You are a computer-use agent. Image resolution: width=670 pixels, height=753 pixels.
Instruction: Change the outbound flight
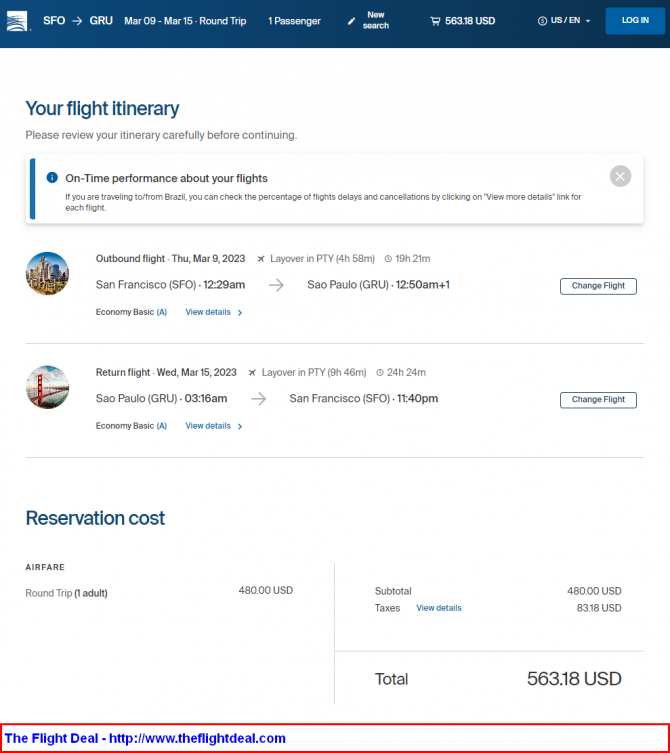coord(598,286)
